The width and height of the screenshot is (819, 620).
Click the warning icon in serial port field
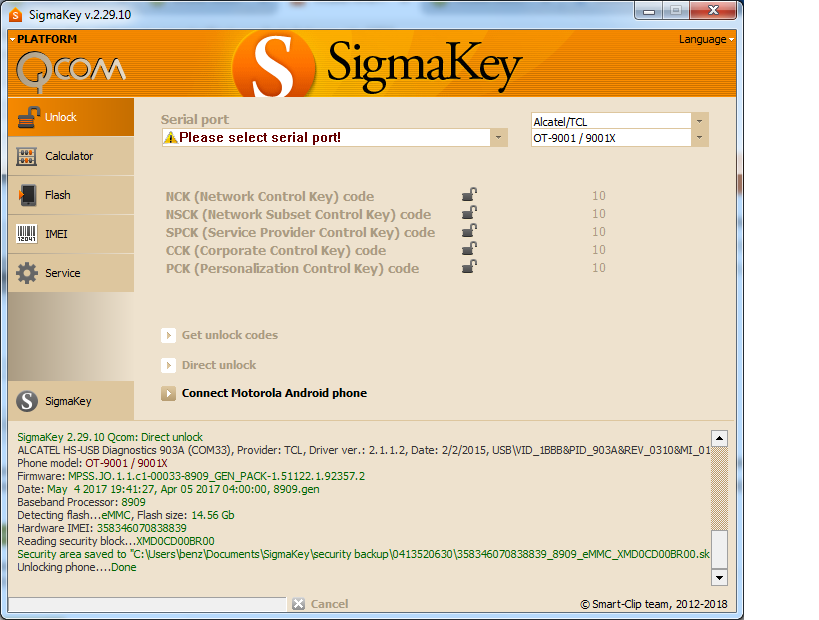tap(170, 137)
